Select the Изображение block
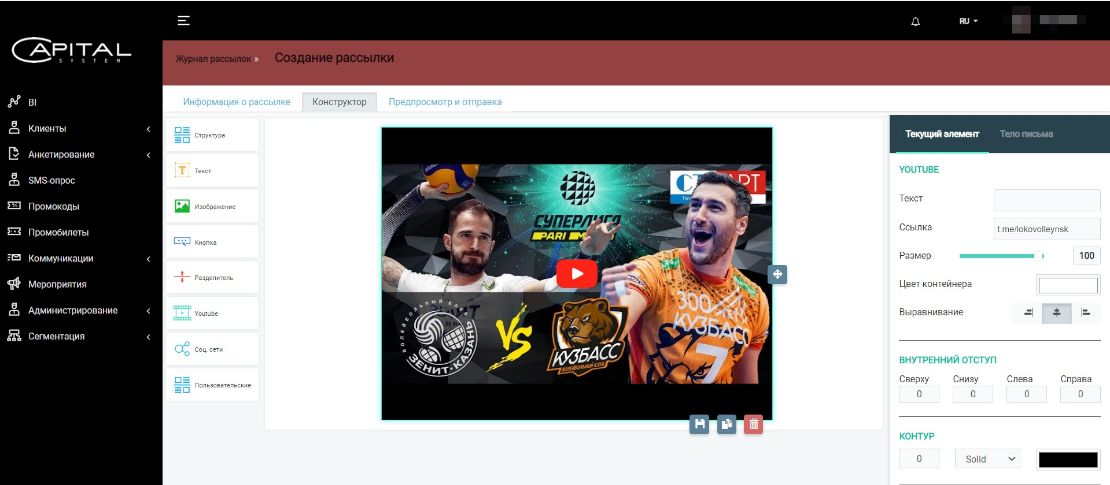The image size is (1110, 485). [x=212, y=206]
